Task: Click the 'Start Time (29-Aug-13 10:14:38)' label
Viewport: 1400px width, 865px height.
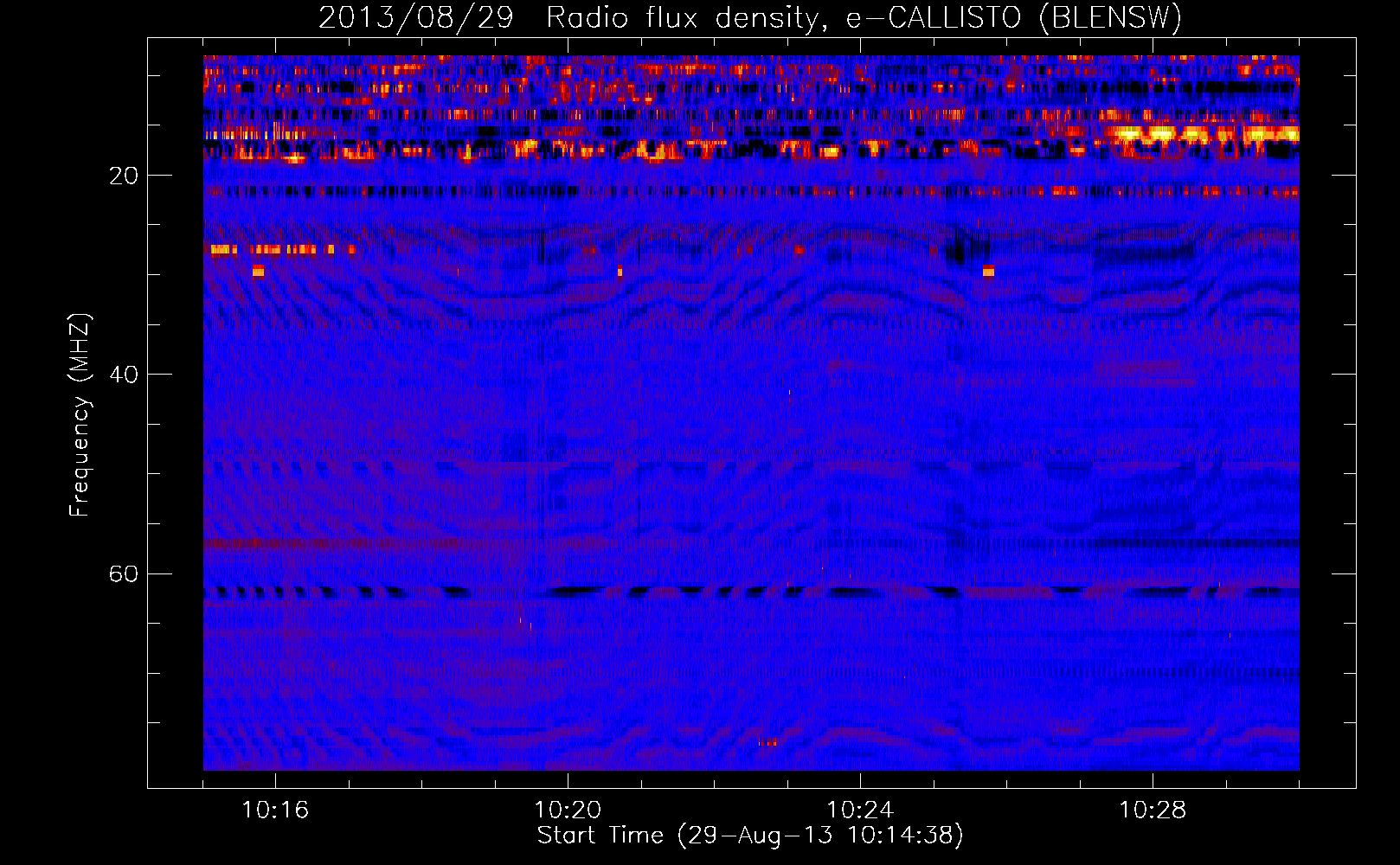Action: click(x=750, y=836)
